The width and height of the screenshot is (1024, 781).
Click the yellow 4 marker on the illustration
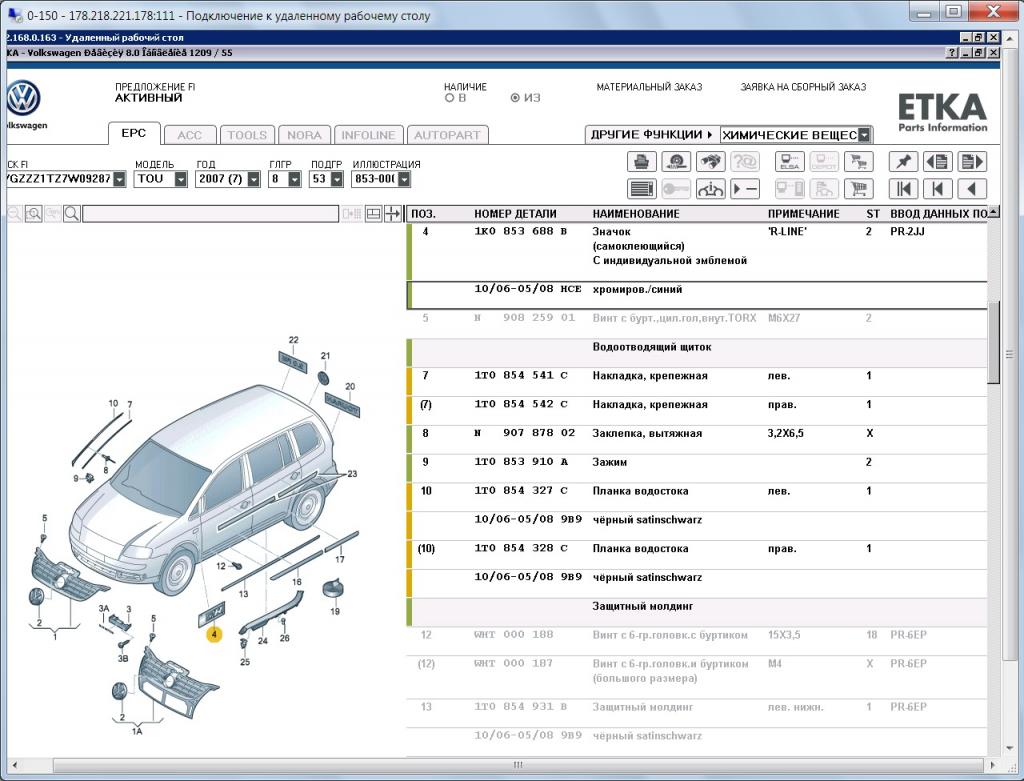click(x=214, y=634)
